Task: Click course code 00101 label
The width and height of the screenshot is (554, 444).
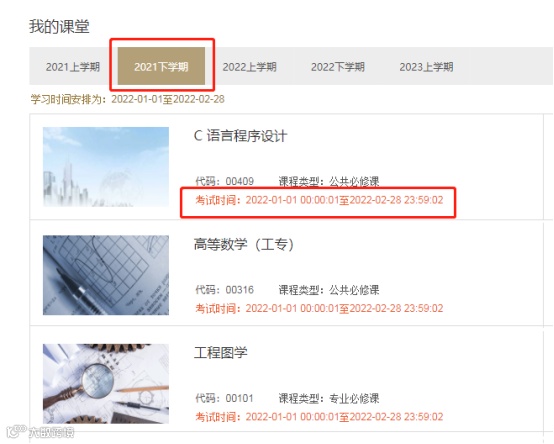Action: click(x=225, y=398)
